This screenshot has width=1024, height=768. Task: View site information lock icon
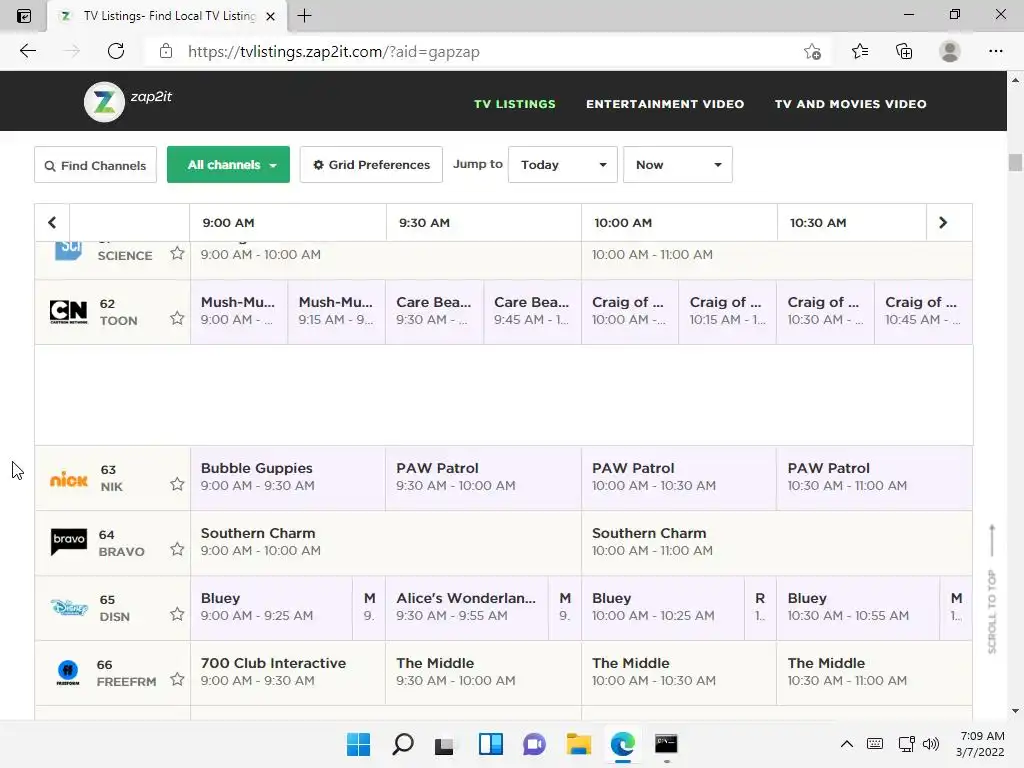pyautogui.click(x=166, y=51)
